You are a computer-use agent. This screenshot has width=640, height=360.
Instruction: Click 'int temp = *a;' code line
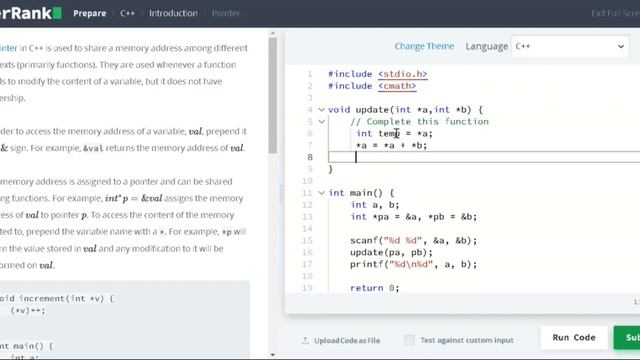tap(394, 133)
